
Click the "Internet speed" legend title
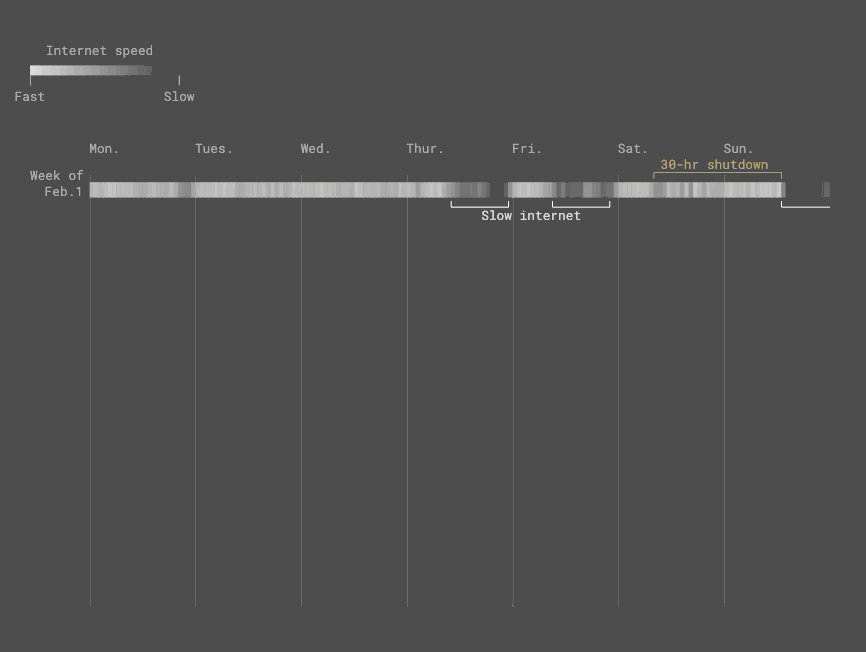click(99, 51)
